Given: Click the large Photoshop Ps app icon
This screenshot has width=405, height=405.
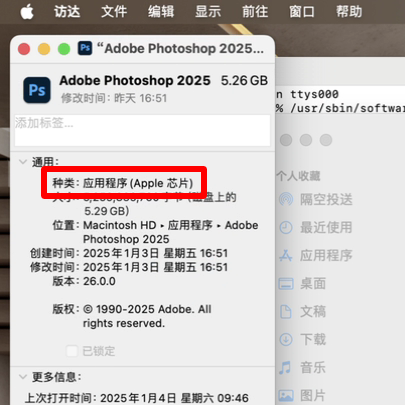Looking at the screenshot, I should pos(37,90).
